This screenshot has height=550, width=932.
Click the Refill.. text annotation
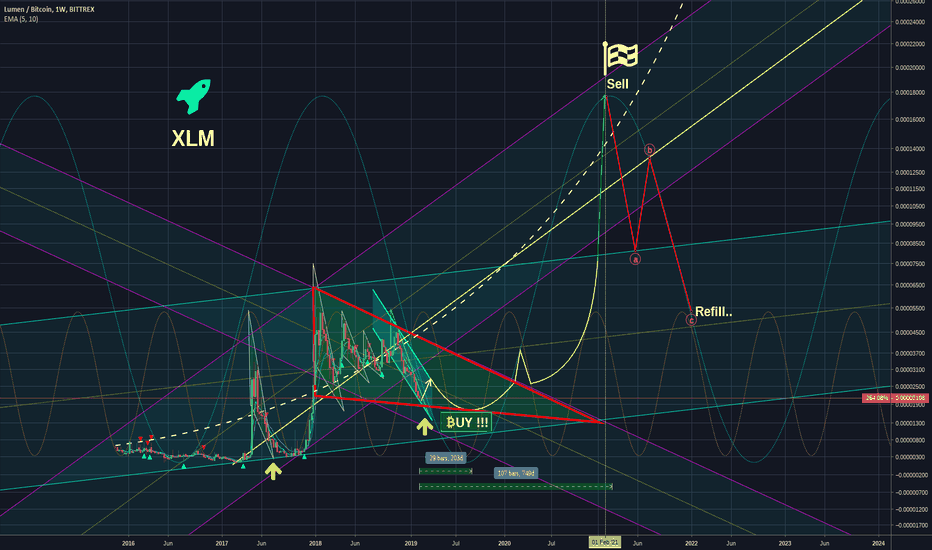pos(713,312)
